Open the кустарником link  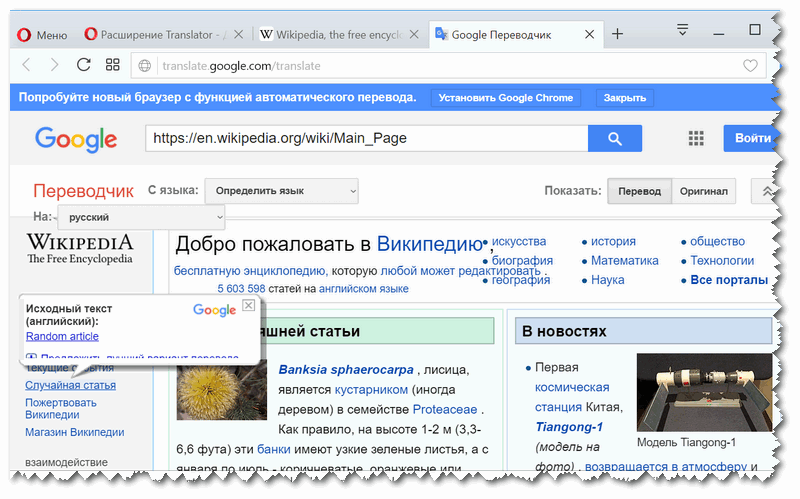point(371,390)
